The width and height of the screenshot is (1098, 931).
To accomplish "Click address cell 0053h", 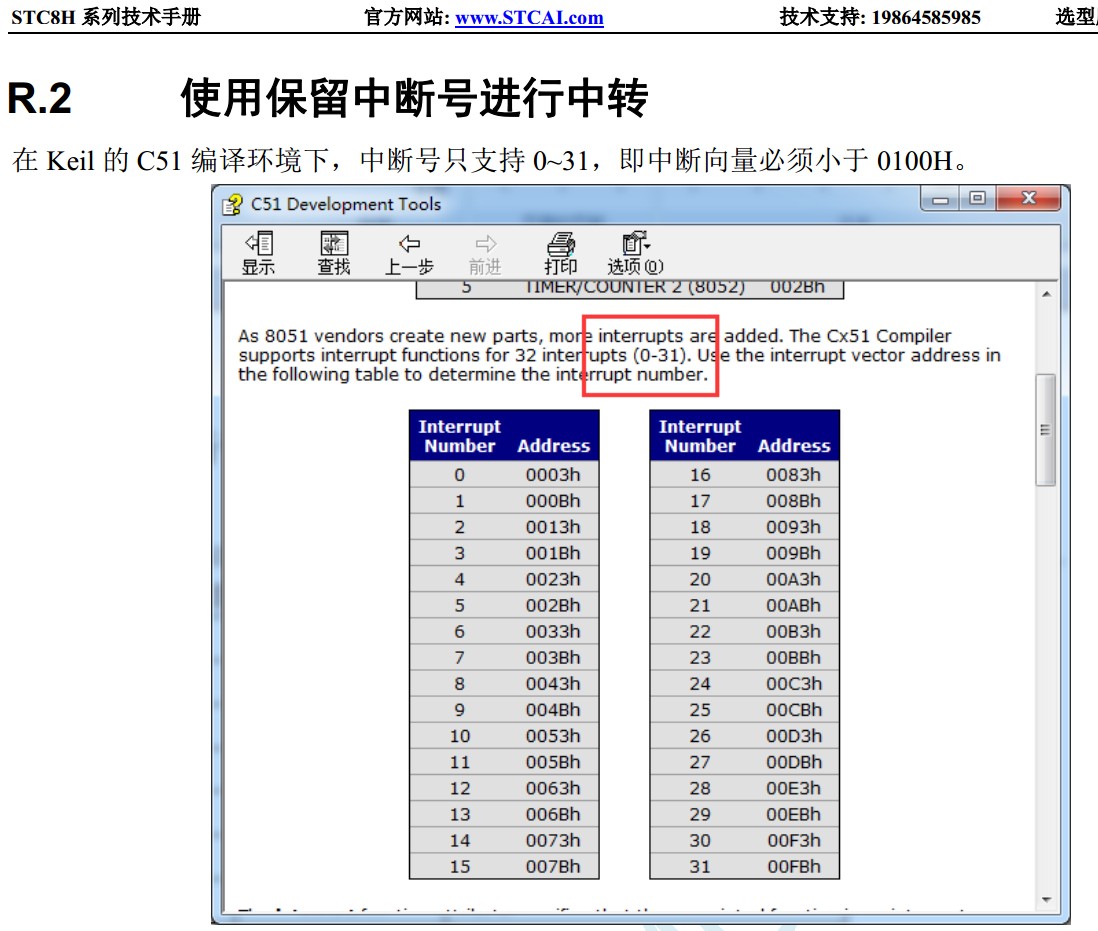I will point(553,736).
